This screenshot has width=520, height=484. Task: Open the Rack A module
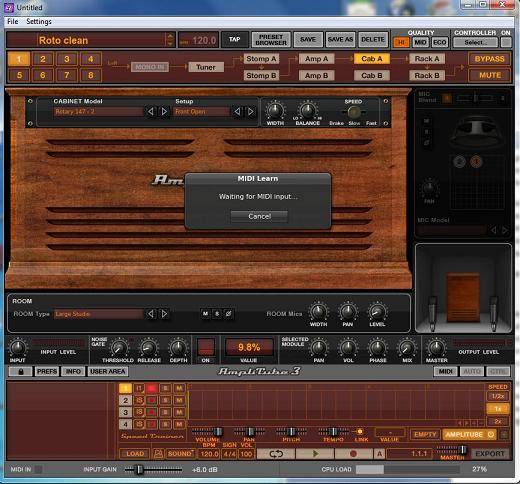coord(427,59)
